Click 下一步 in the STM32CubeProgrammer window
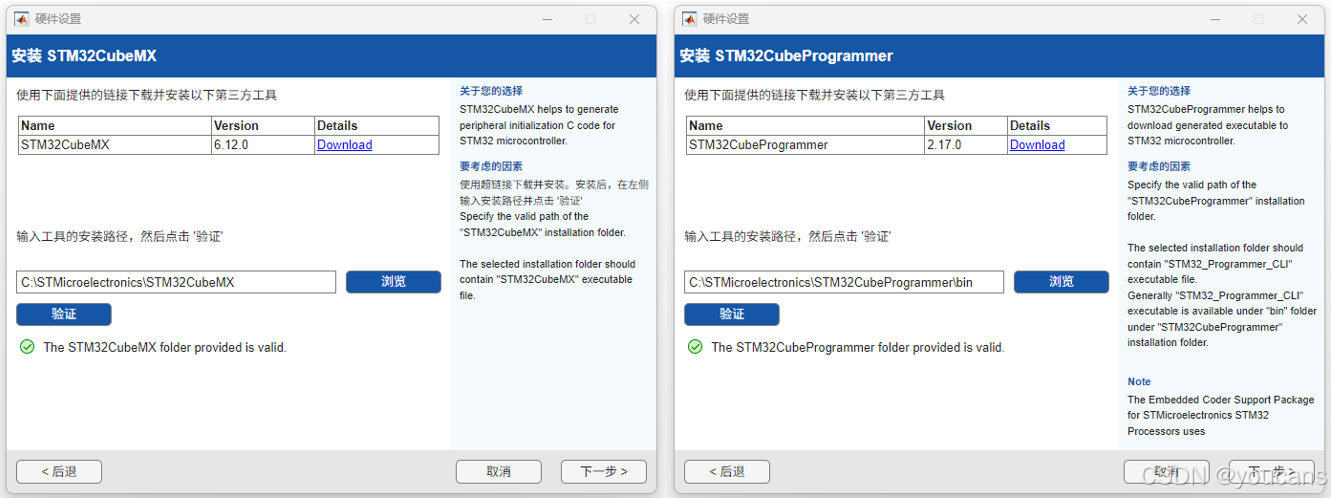Image resolution: width=1332 pixels, height=498 pixels. [x=1271, y=471]
